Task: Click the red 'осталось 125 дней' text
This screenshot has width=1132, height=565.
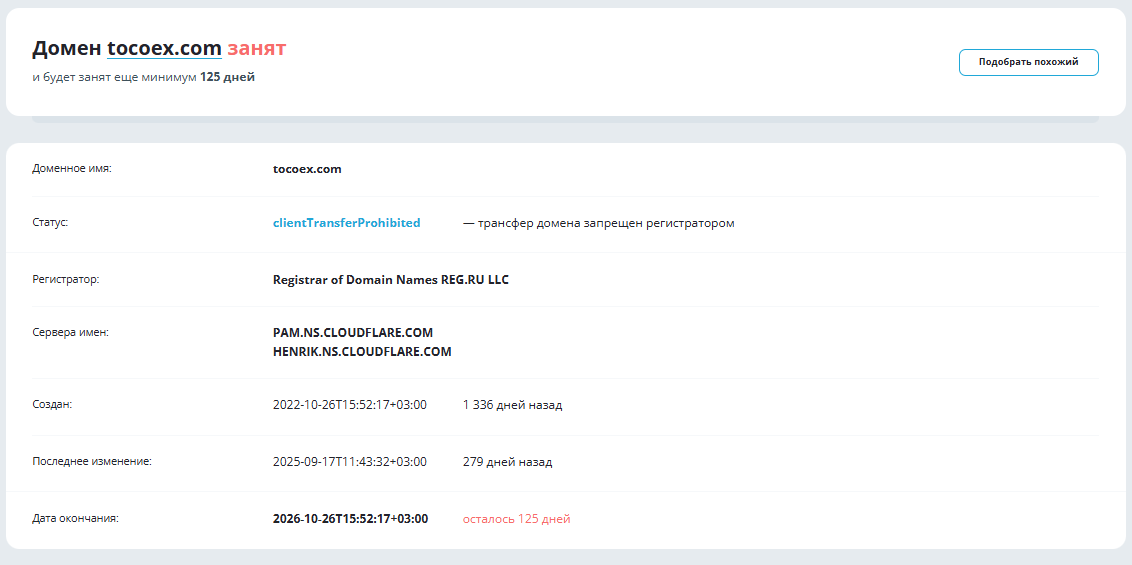Action: 516,519
